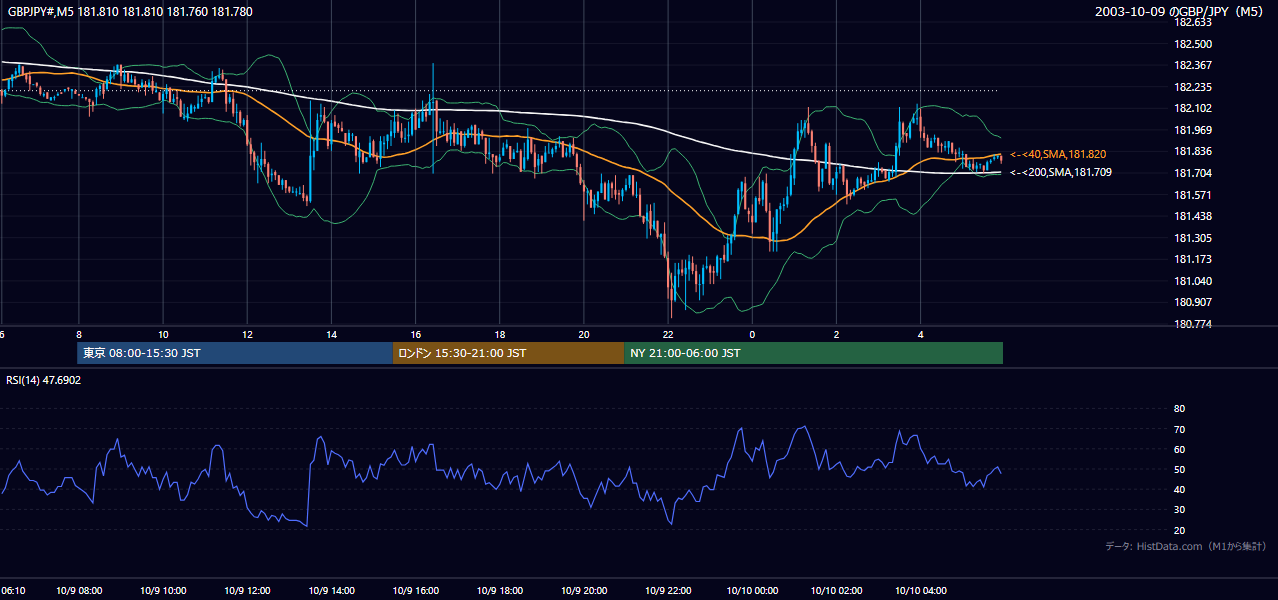Click price axis label 182.500
The height and width of the screenshot is (600, 1278).
pos(1193,44)
